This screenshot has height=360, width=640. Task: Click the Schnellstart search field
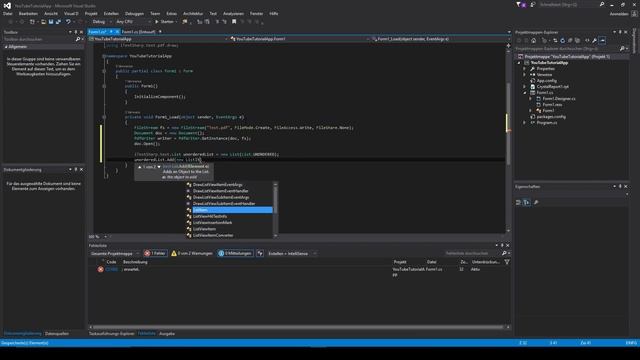tap(568, 4)
